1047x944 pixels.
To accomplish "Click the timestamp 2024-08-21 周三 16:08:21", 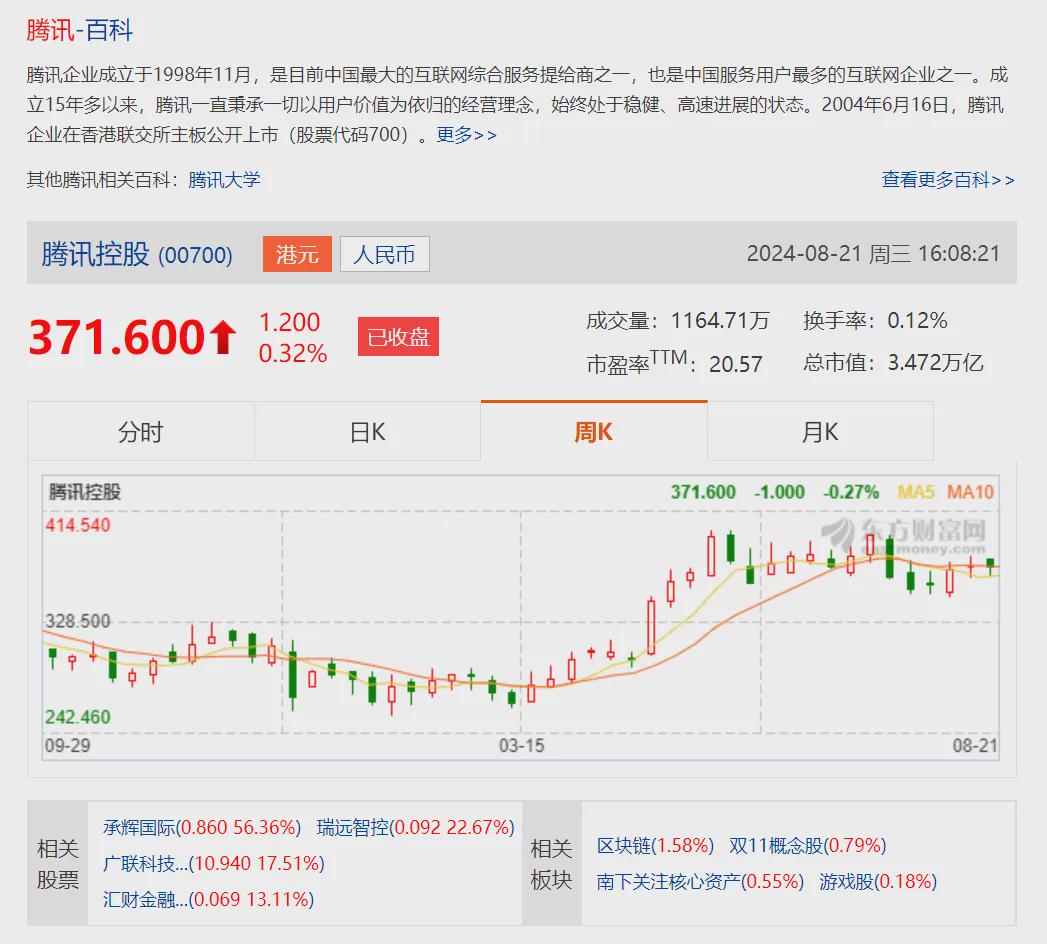I will coord(873,254).
